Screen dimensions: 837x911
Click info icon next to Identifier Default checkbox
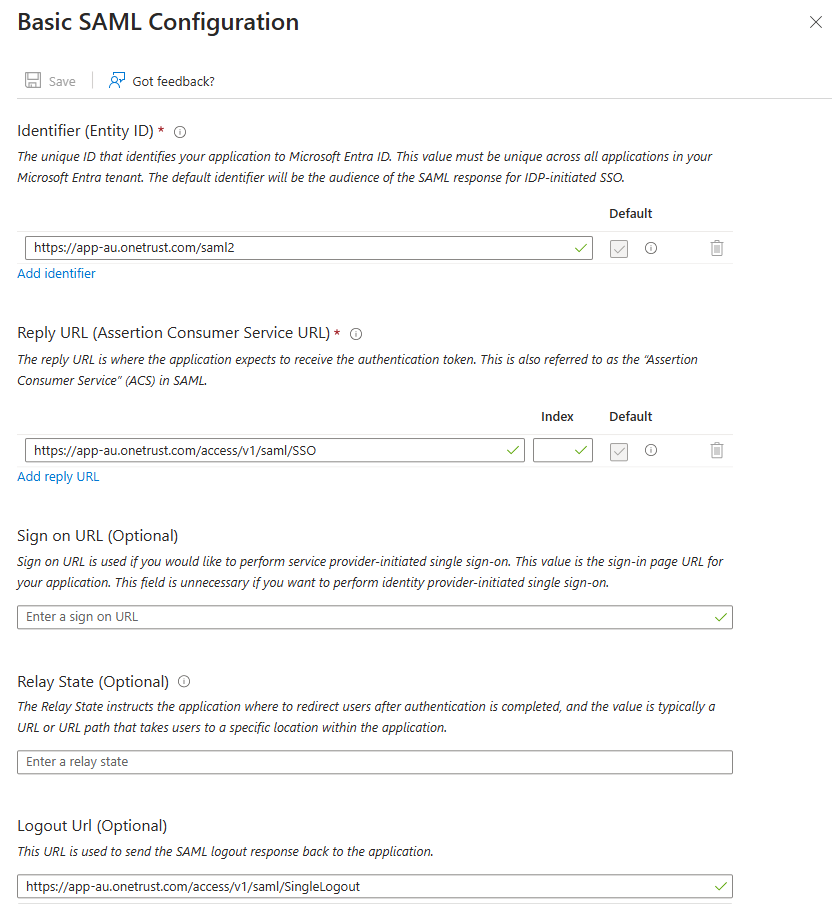pyautogui.click(x=651, y=248)
